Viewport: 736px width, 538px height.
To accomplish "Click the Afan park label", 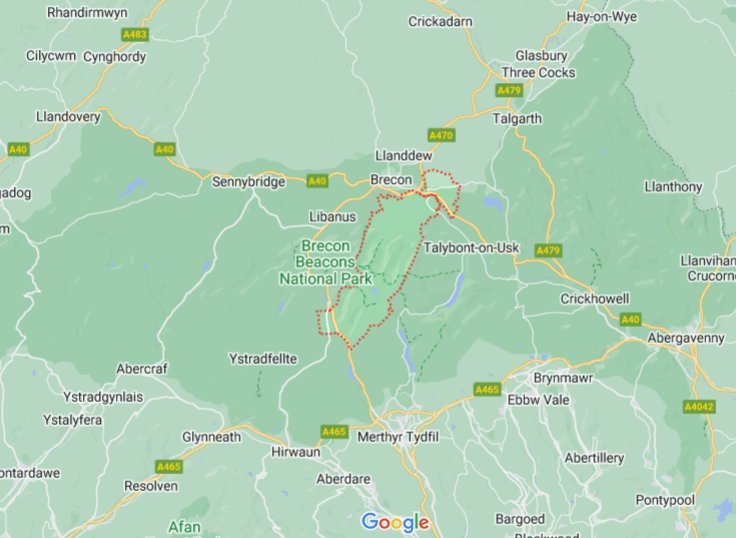I will [184, 527].
